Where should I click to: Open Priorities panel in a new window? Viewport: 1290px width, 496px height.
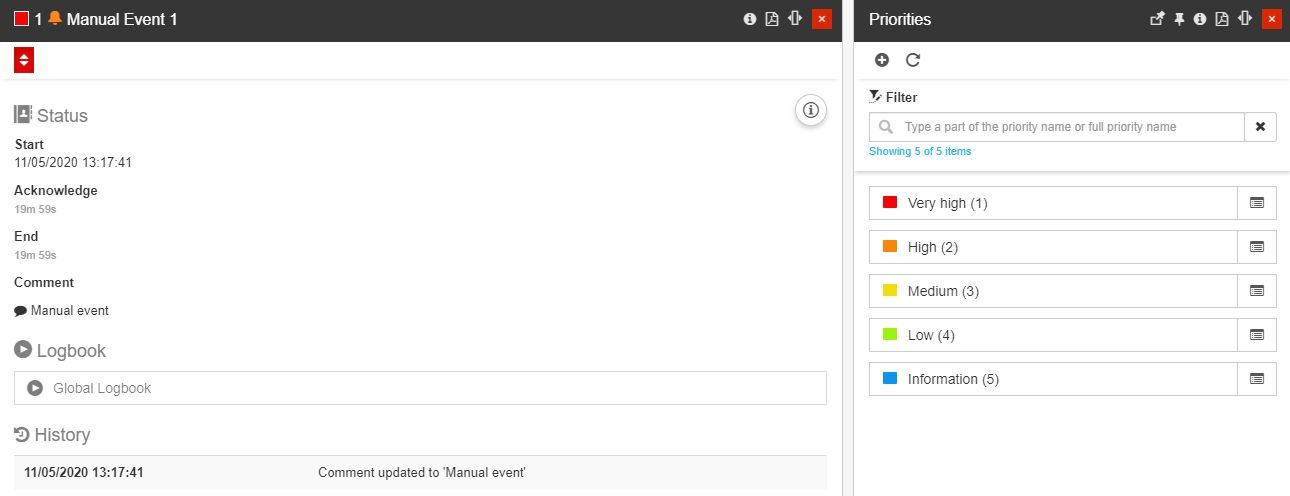[1158, 19]
